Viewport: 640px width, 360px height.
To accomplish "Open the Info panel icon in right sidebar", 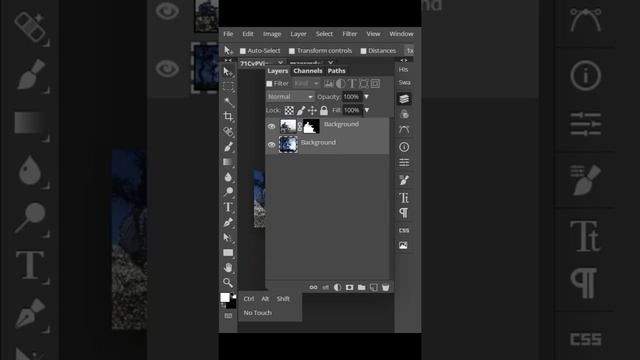I will click(x=404, y=147).
